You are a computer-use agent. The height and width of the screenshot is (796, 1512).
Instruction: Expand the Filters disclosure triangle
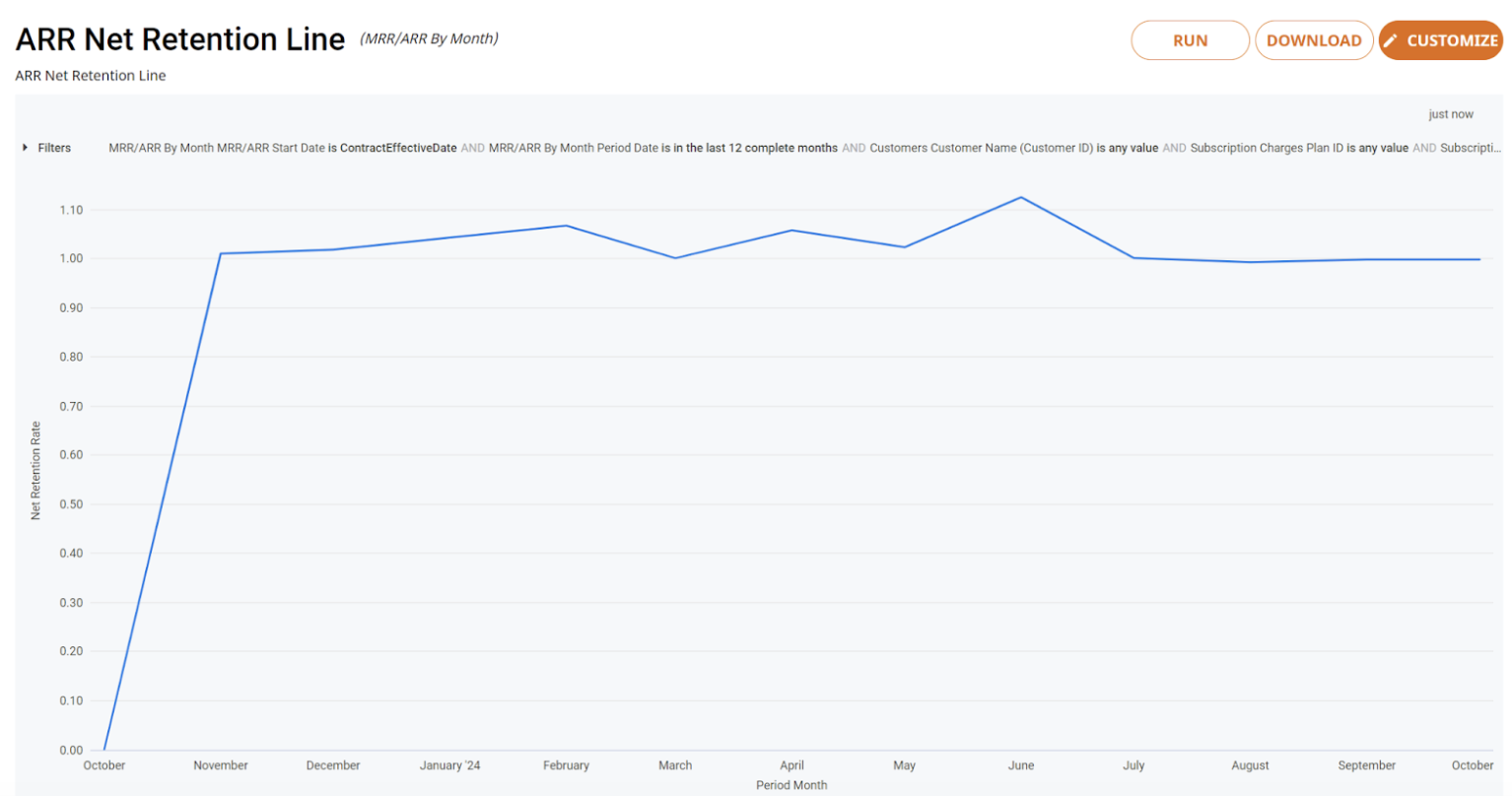(25, 148)
